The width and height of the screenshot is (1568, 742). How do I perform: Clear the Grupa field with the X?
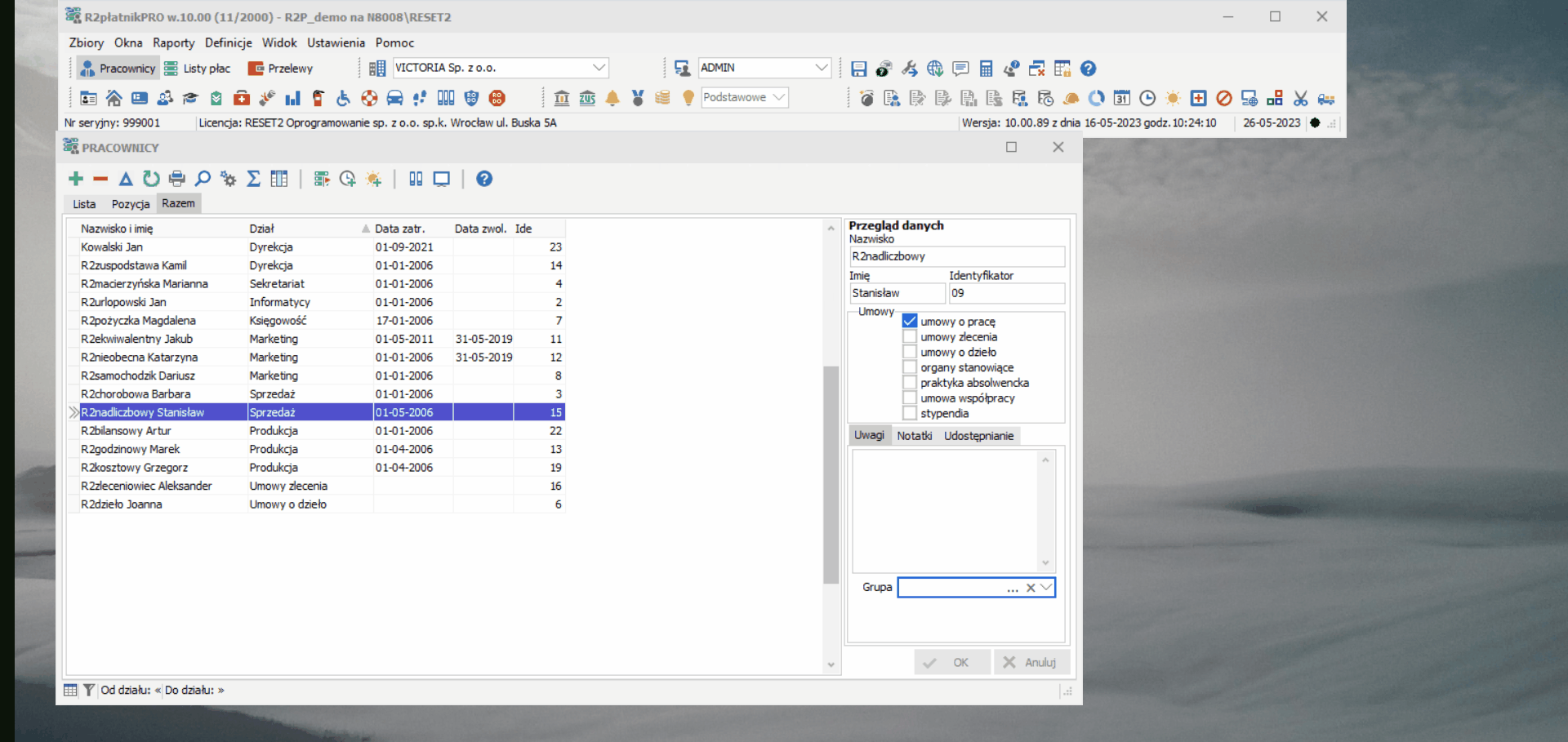point(1031,588)
